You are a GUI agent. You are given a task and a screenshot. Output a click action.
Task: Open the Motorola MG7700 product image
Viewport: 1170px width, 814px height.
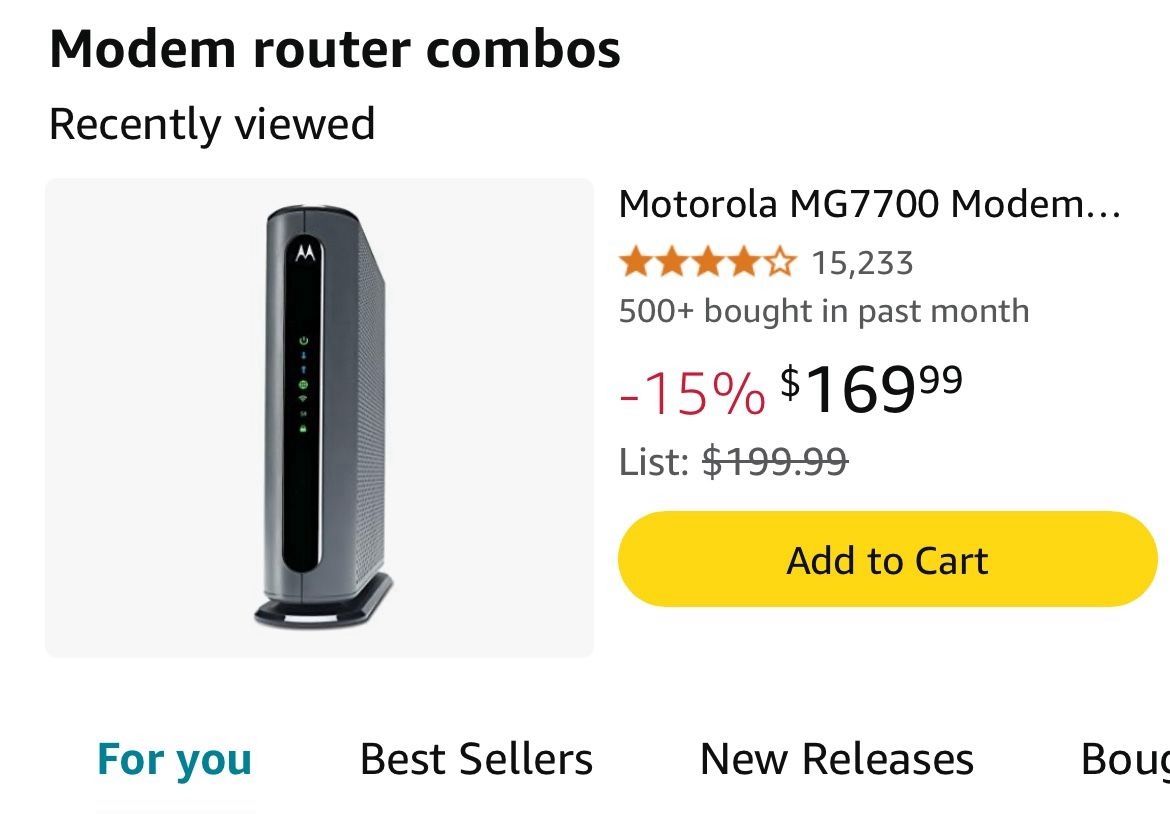click(x=319, y=417)
